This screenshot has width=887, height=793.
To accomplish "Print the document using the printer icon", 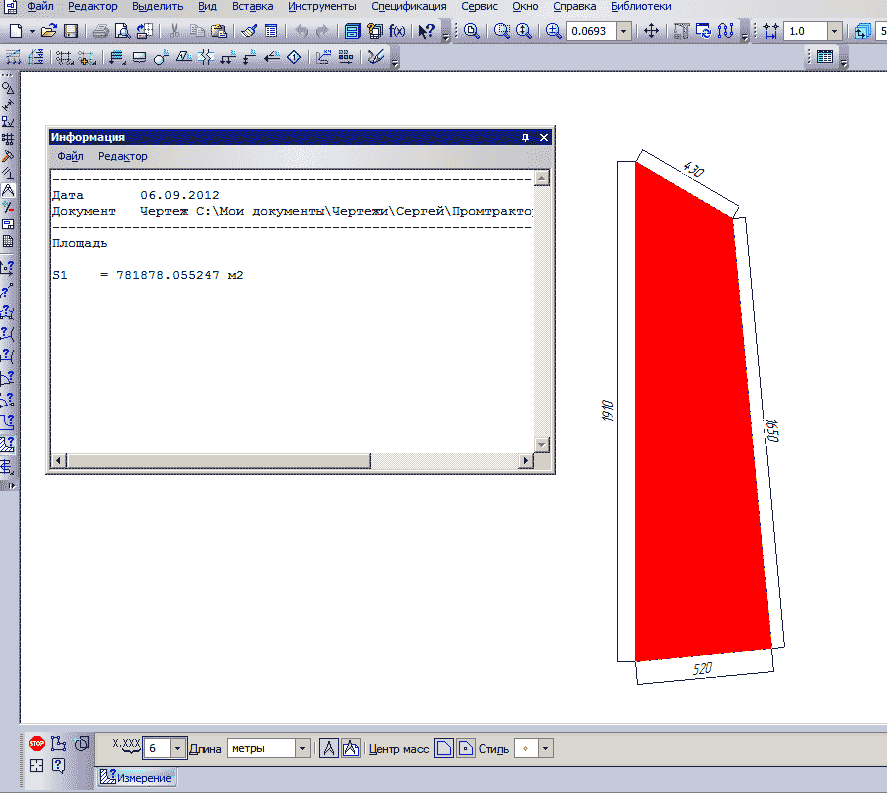I will [101, 31].
